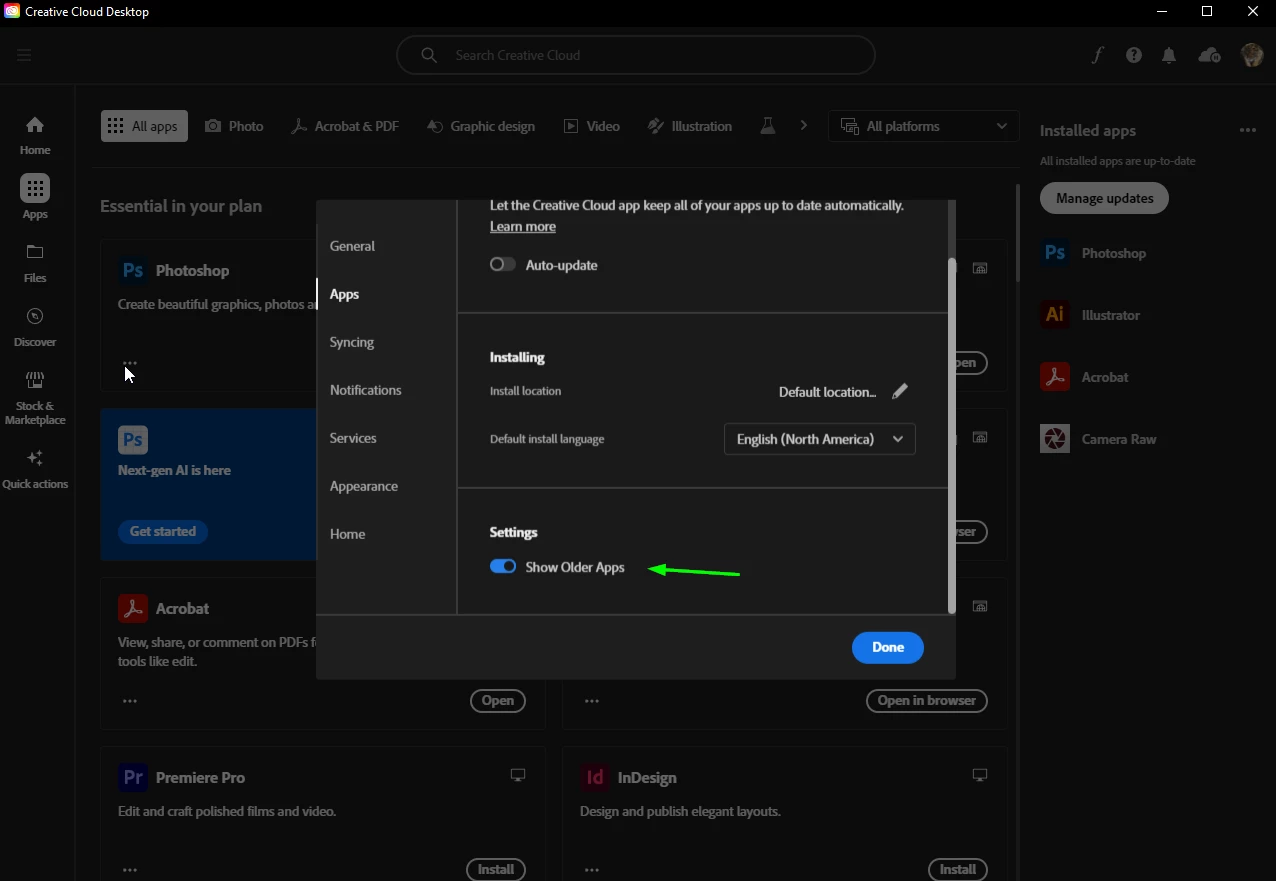This screenshot has height=881, width=1276.
Task: Click the preferences dialog scrollbar
Action: 952,435
